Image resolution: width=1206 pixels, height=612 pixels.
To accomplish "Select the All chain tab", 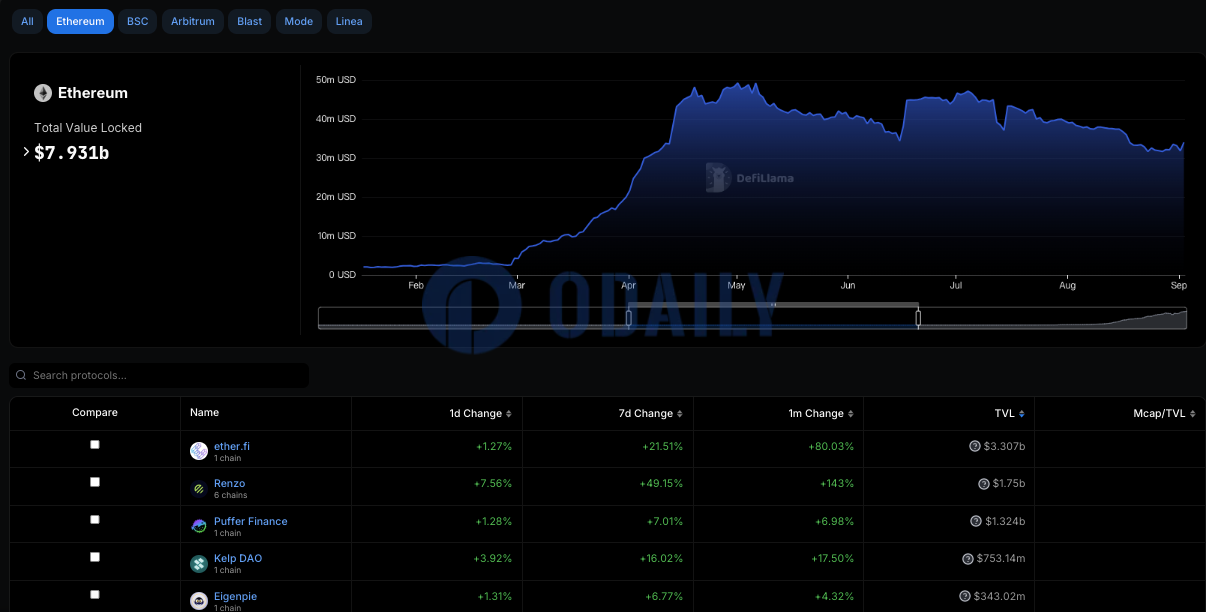I will 27,21.
